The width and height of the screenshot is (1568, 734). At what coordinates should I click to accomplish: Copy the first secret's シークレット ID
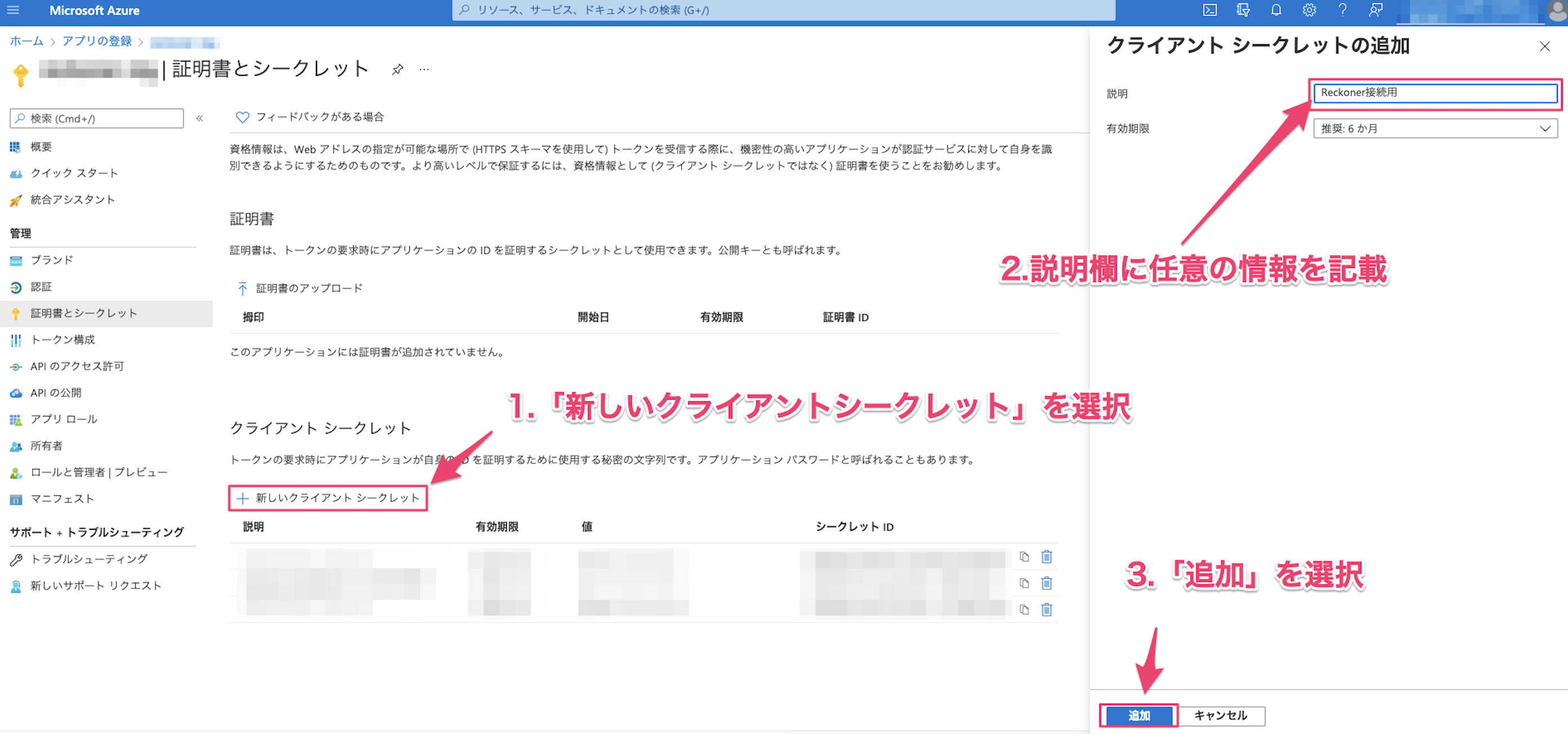[x=1024, y=556]
